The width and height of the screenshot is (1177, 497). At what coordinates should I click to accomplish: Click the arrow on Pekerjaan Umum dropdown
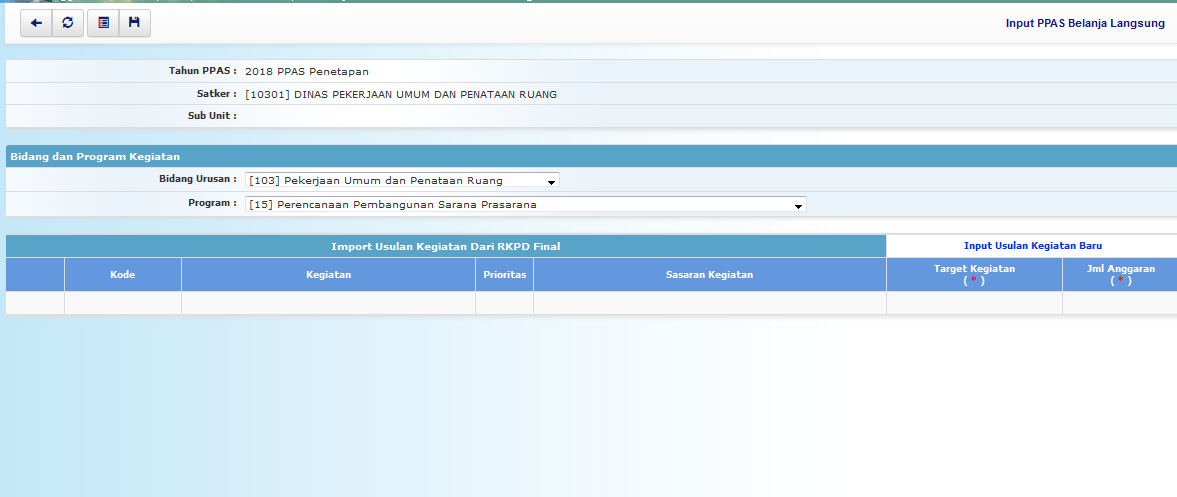click(x=550, y=181)
